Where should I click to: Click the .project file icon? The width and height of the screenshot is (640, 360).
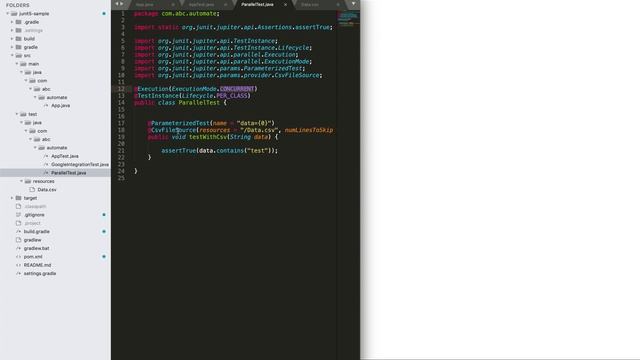click(x=18, y=223)
